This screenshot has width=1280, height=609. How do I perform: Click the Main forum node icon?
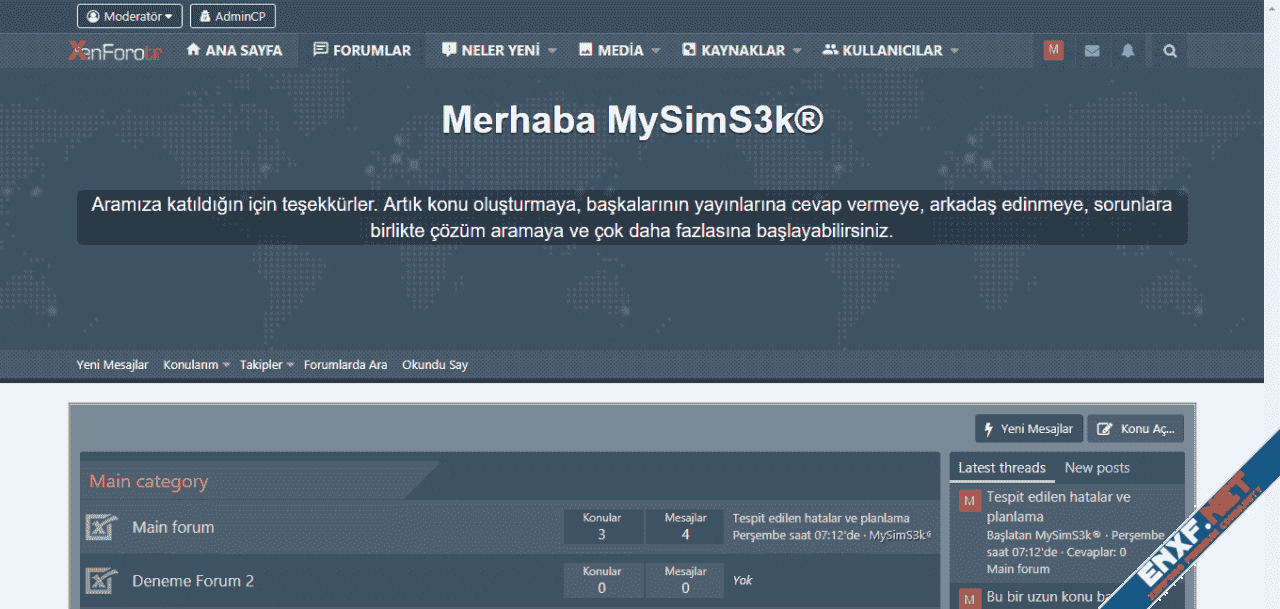pyautogui.click(x=101, y=527)
